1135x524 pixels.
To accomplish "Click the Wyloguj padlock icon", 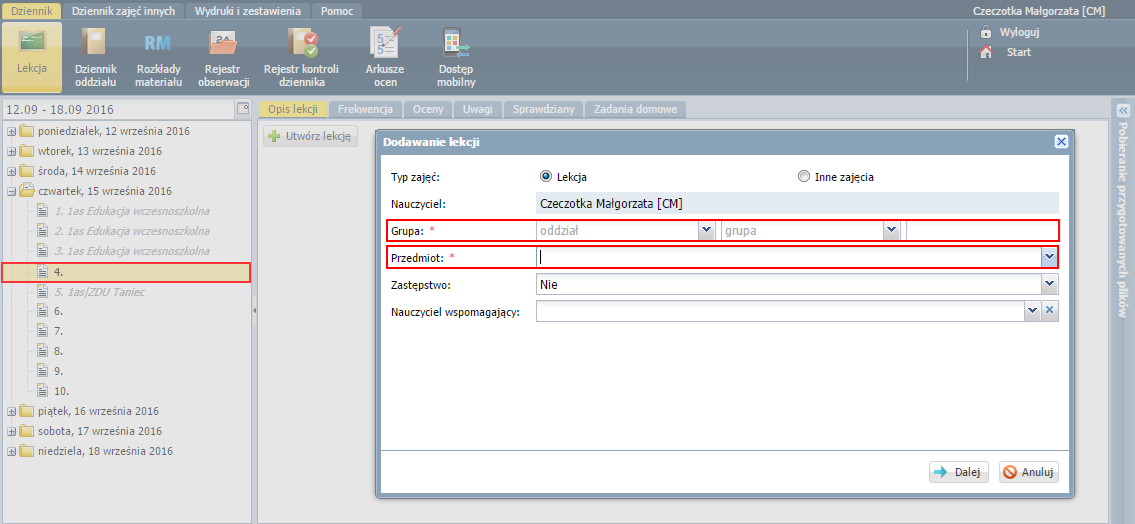I will pos(985,32).
